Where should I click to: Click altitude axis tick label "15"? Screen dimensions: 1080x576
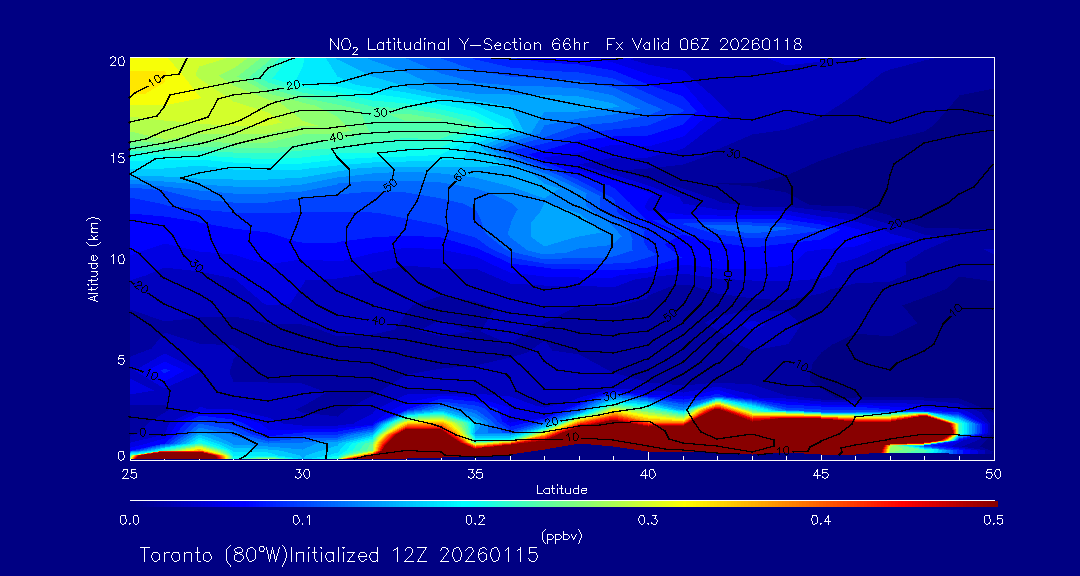(118, 158)
